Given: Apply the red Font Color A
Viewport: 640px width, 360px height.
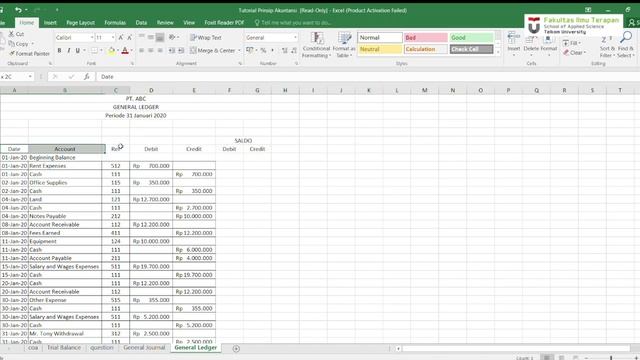Looking at the screenshot, I should 125,50.
